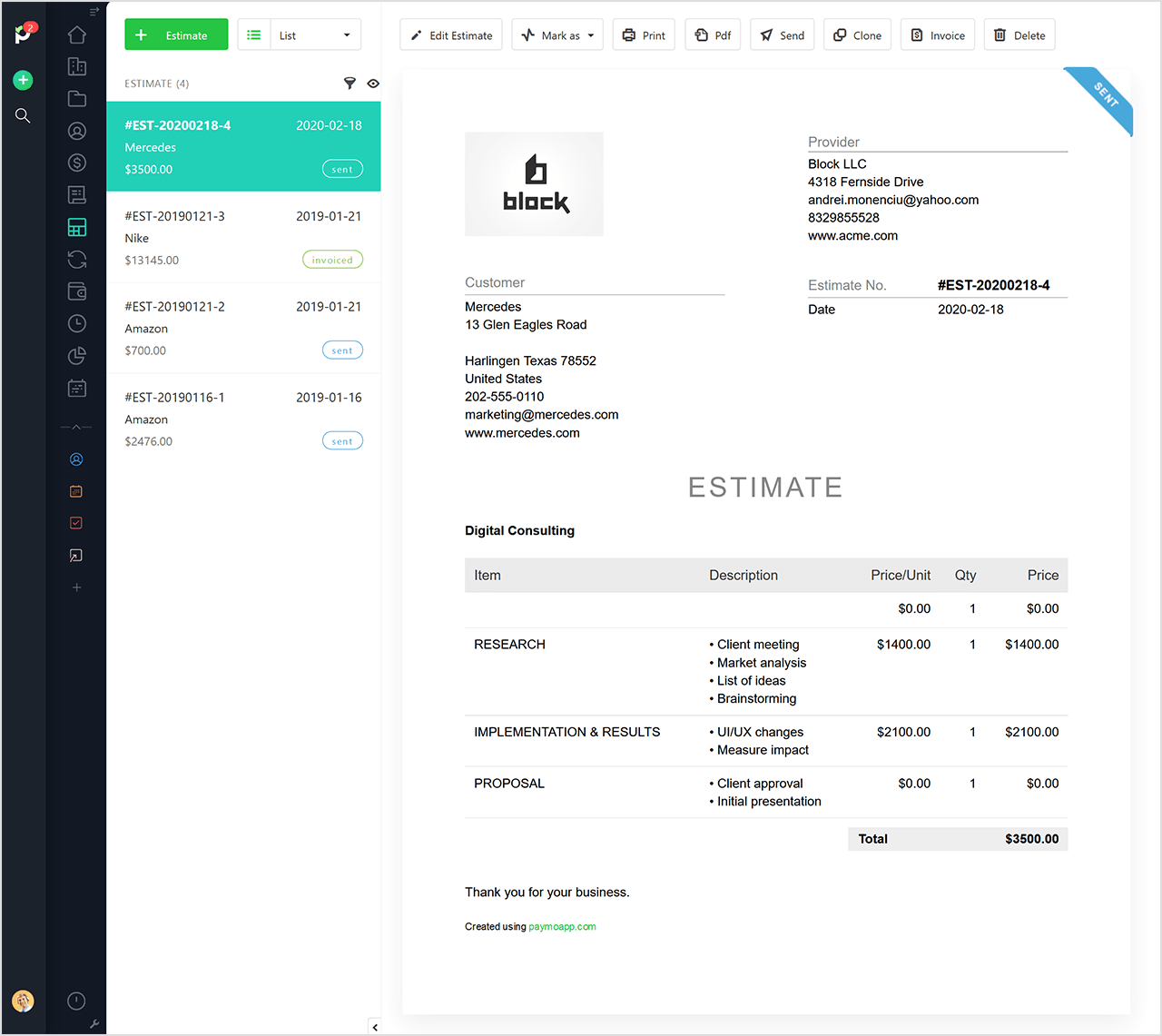Open the timer icon at sidebar bottom
The image size is (1162, 1036).
pyautogui.click(x=76, y=1001)
